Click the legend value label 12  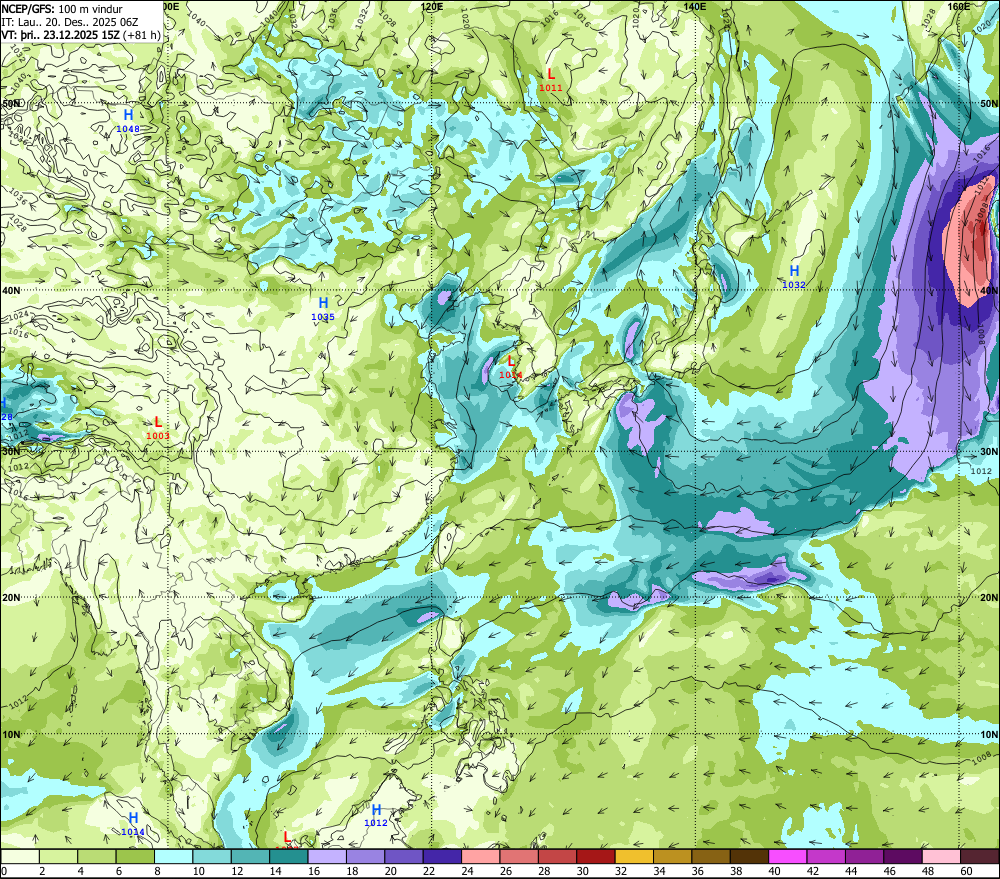tap(237, 871)
